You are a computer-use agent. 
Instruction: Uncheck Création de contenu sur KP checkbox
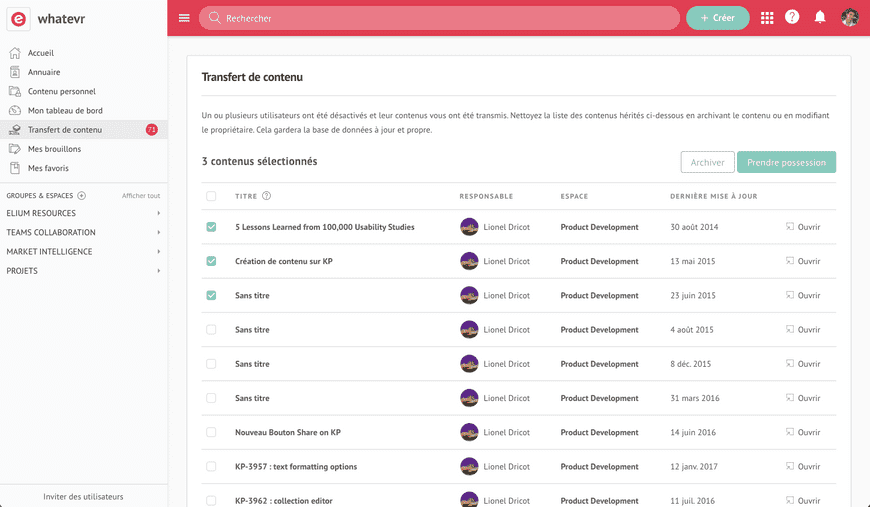(211, 261)
